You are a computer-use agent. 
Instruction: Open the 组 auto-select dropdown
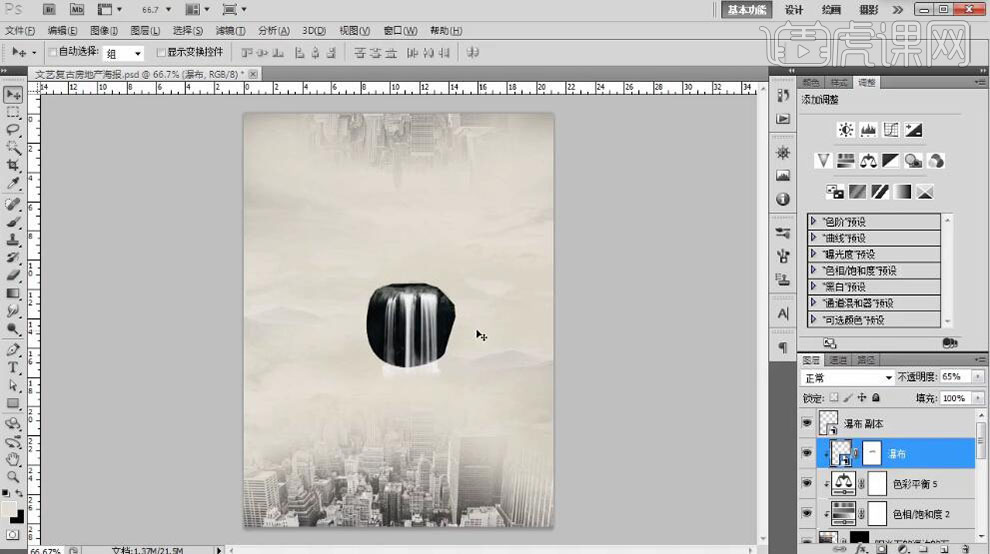(124, 54)
